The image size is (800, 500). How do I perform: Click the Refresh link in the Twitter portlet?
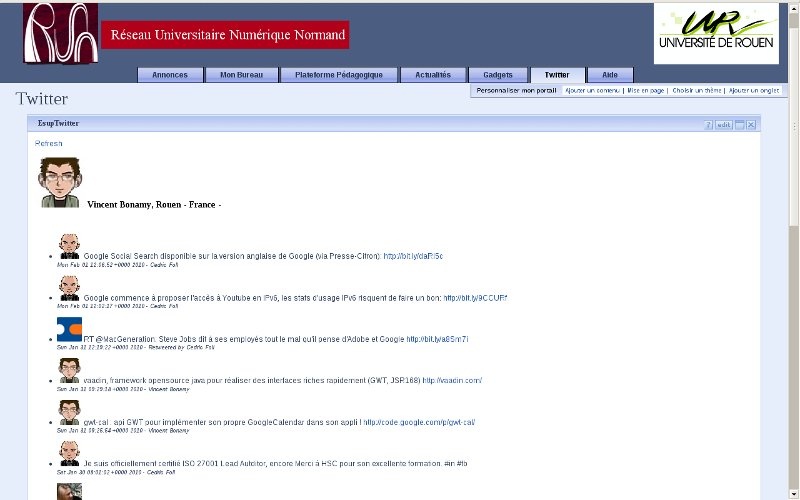coord(48,144)
